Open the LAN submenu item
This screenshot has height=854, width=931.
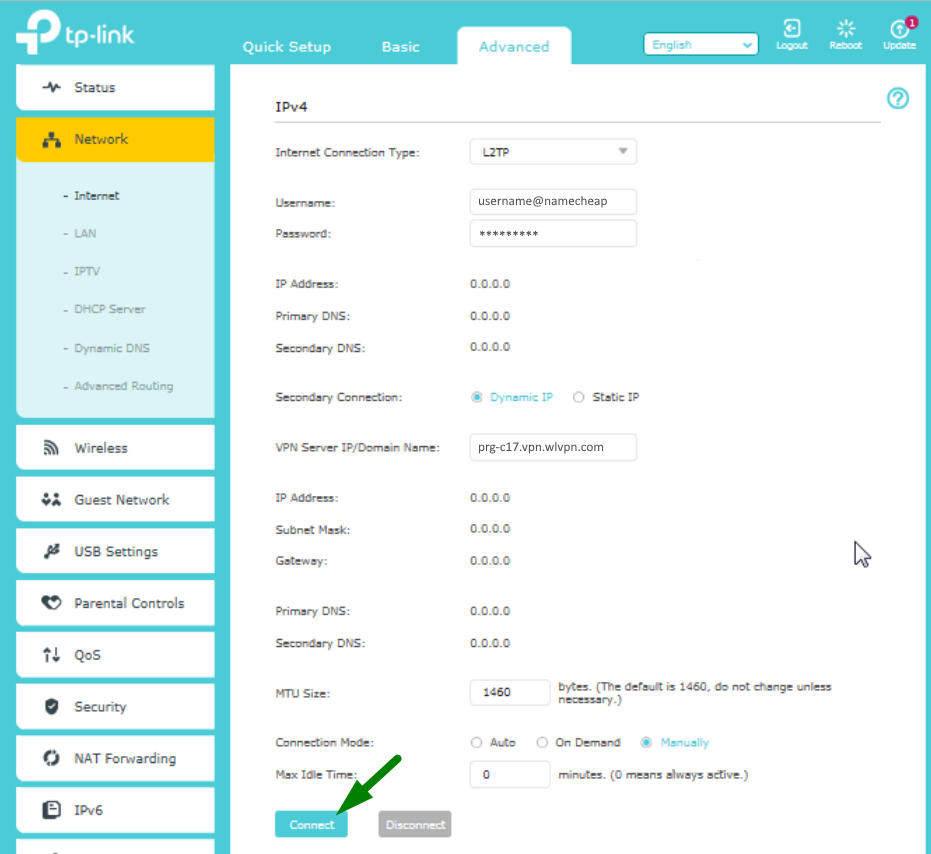[x=85, y=233]
